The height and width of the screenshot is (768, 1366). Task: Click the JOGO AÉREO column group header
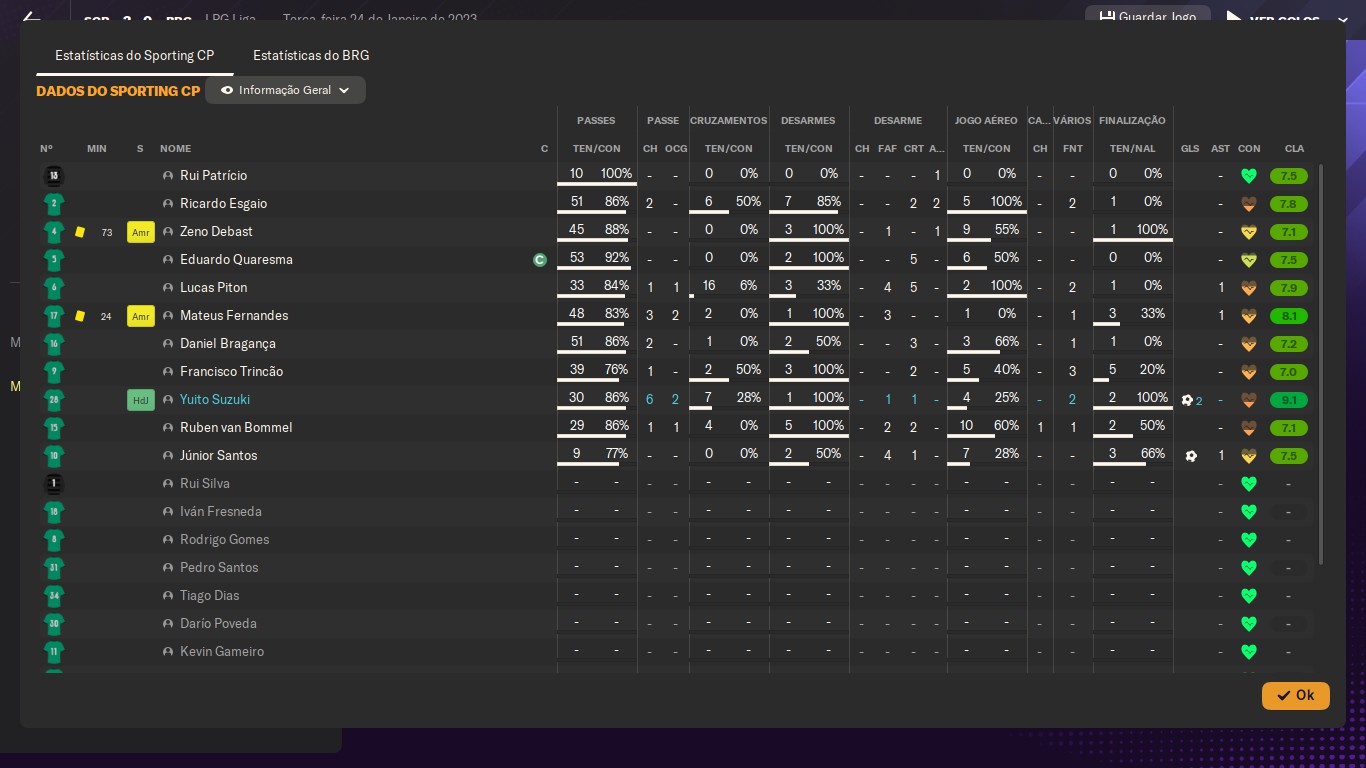tap(986, 121)
